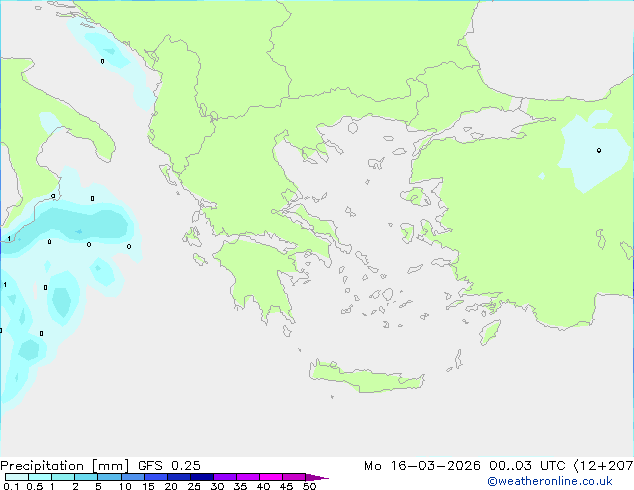Click the '50' legend label
Image resolution: width=634 pixels, height=490 pixels.
click(x=309, y=486)
